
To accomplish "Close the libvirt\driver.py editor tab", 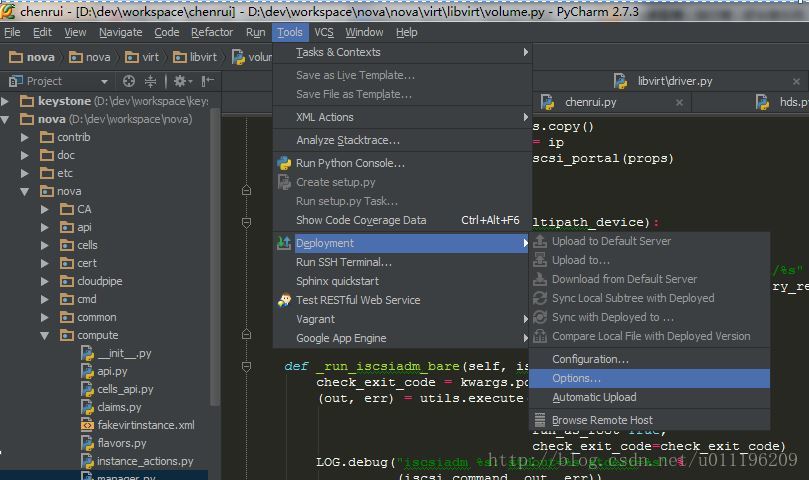I will coord(796,82).
